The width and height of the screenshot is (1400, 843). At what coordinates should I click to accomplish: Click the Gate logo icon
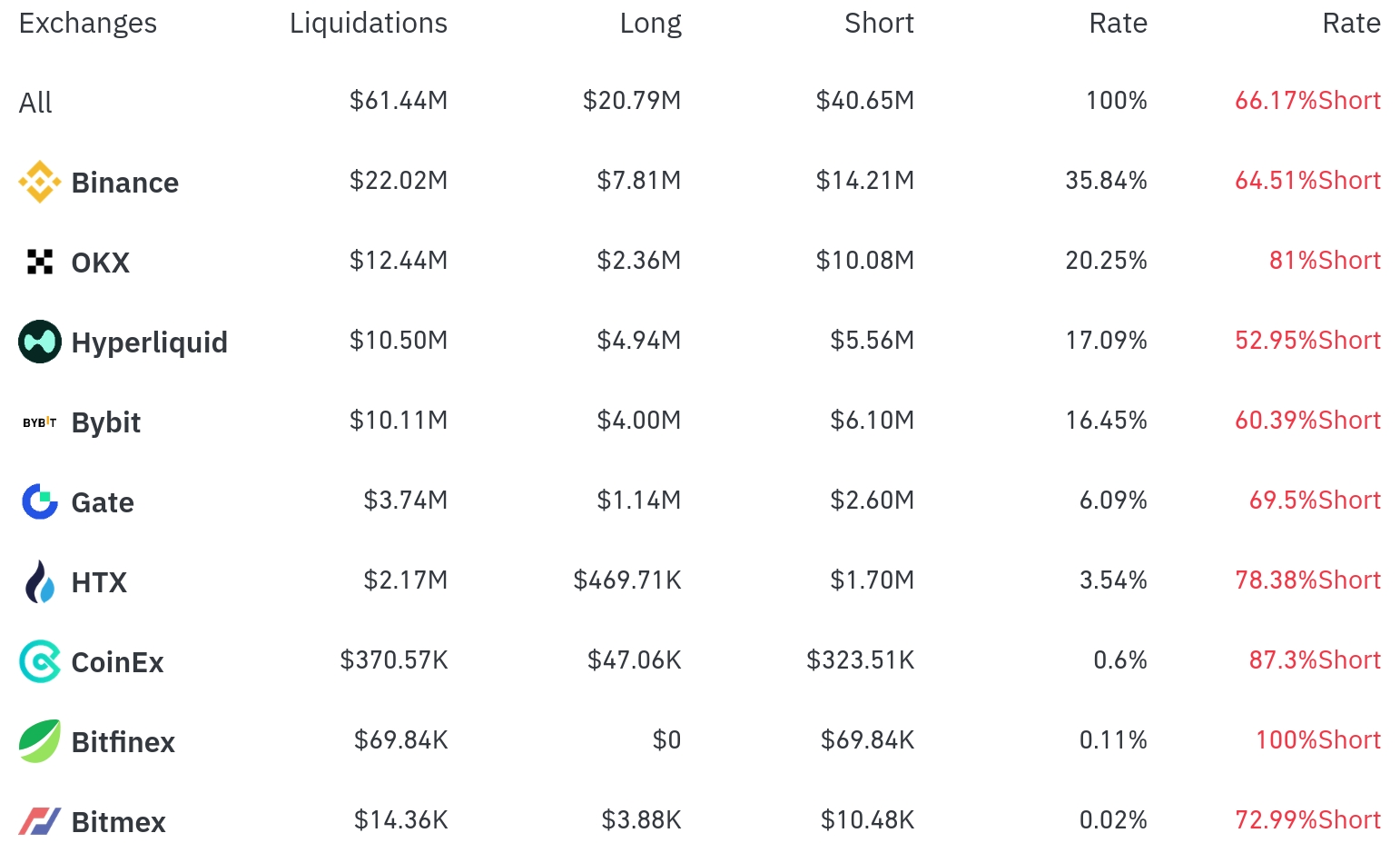[39, 501]
